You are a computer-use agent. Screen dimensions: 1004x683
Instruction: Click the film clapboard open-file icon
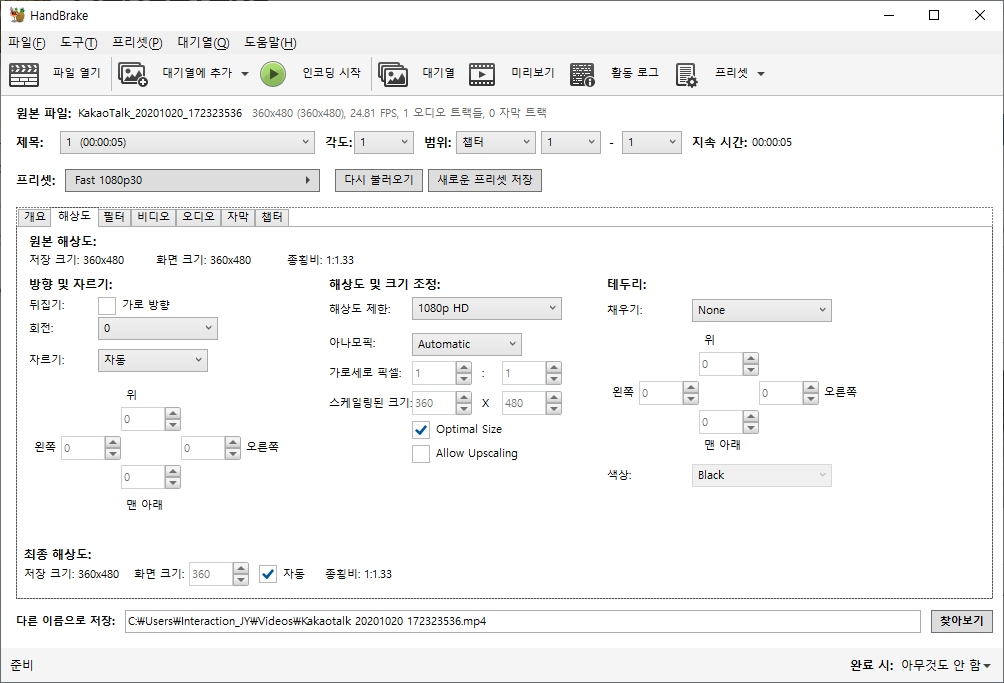click(x=24, y=74)
